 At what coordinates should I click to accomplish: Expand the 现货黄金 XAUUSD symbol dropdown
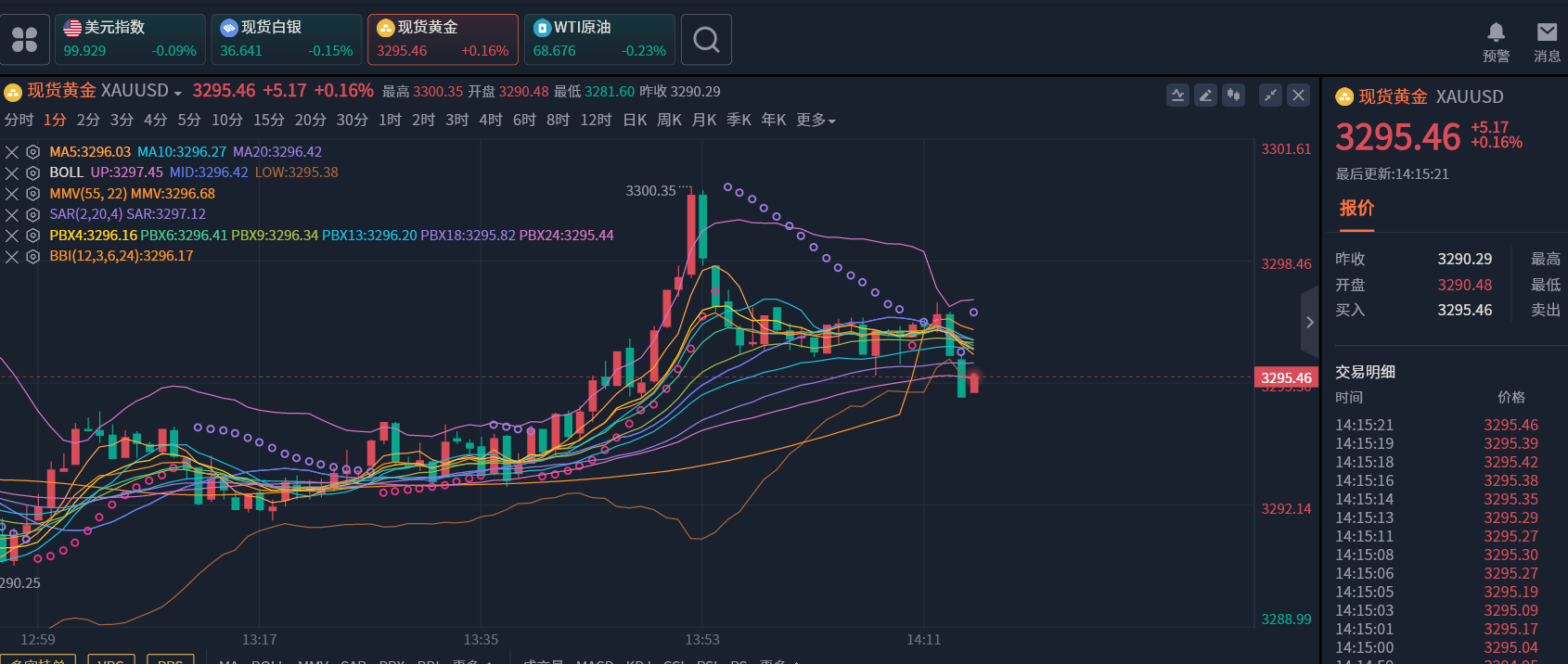(x=178, y=93)
